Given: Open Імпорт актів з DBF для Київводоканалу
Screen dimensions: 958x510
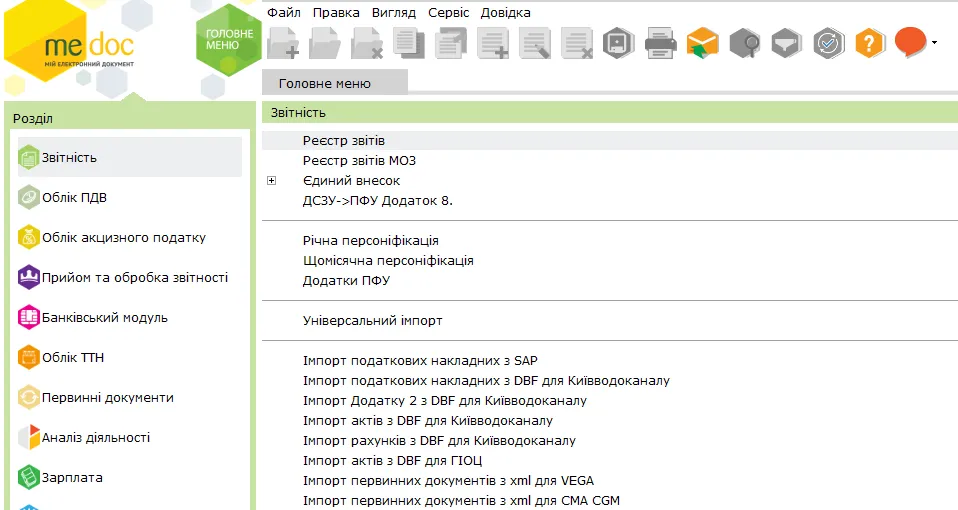Looking at the screenshot, I should pyautogui.click(x=428, y=421).
